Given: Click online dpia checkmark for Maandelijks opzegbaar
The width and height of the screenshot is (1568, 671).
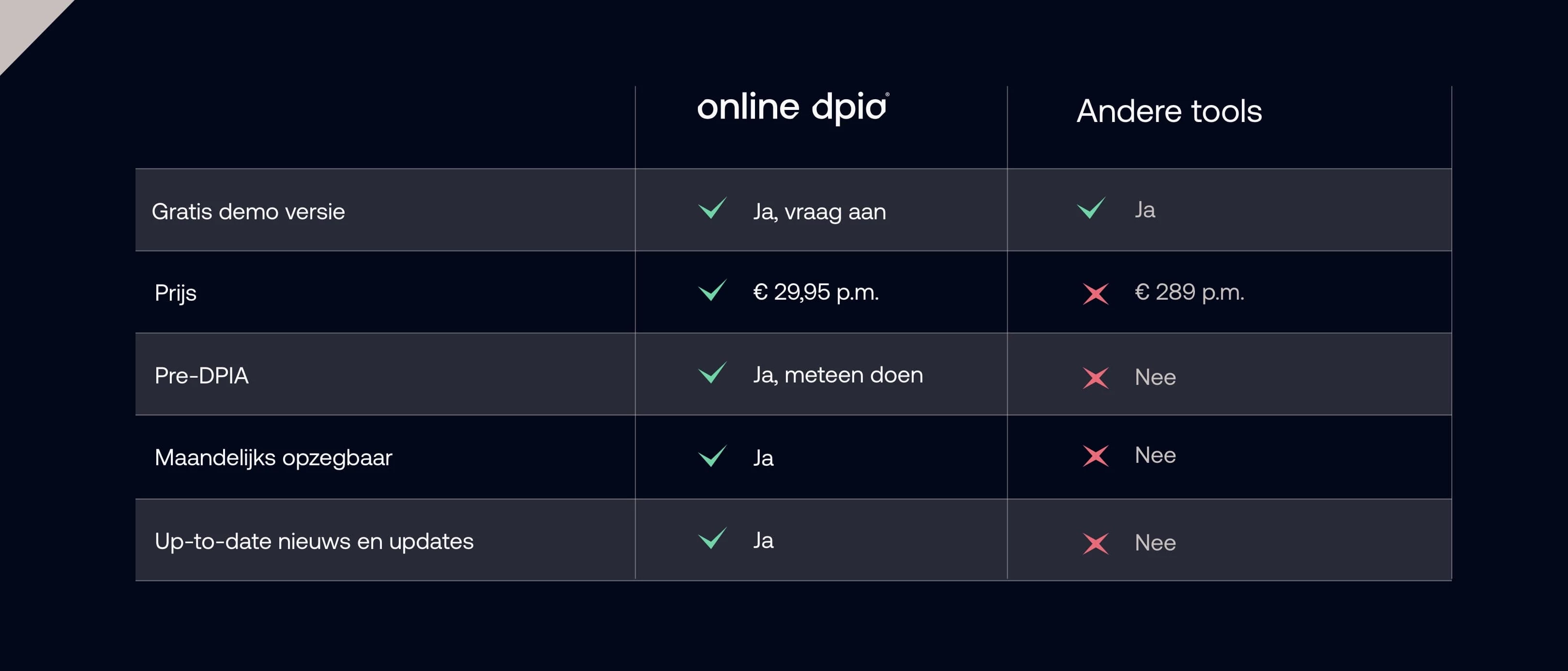Looking at the screenshot, I should click(712, 456).
